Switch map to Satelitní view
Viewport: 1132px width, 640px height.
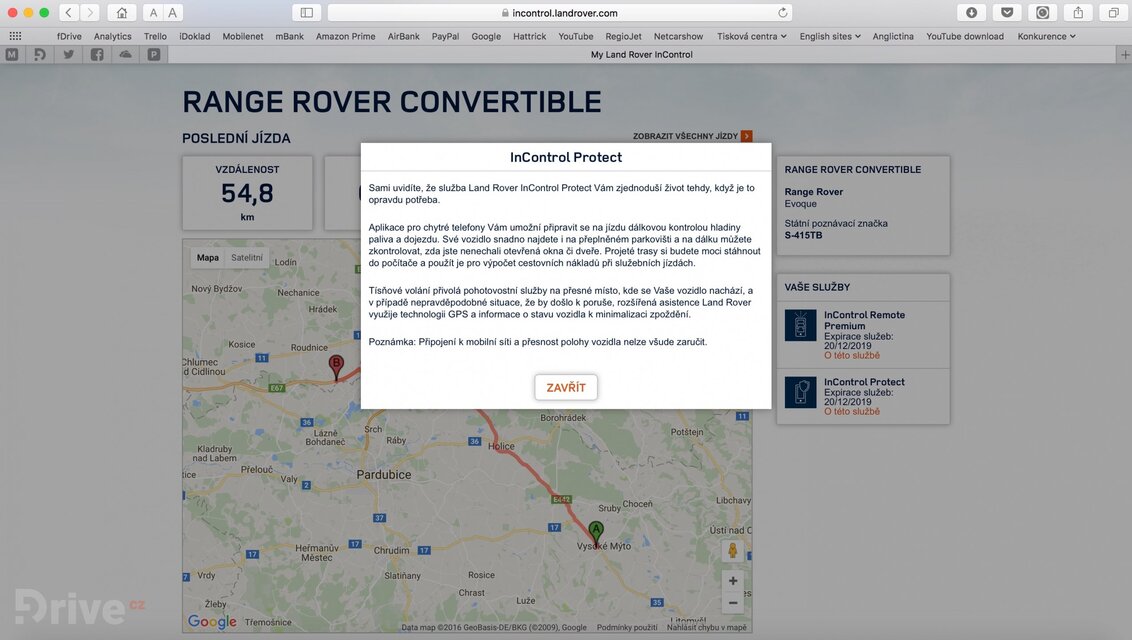pyautogui.click(x=247, y=258)
